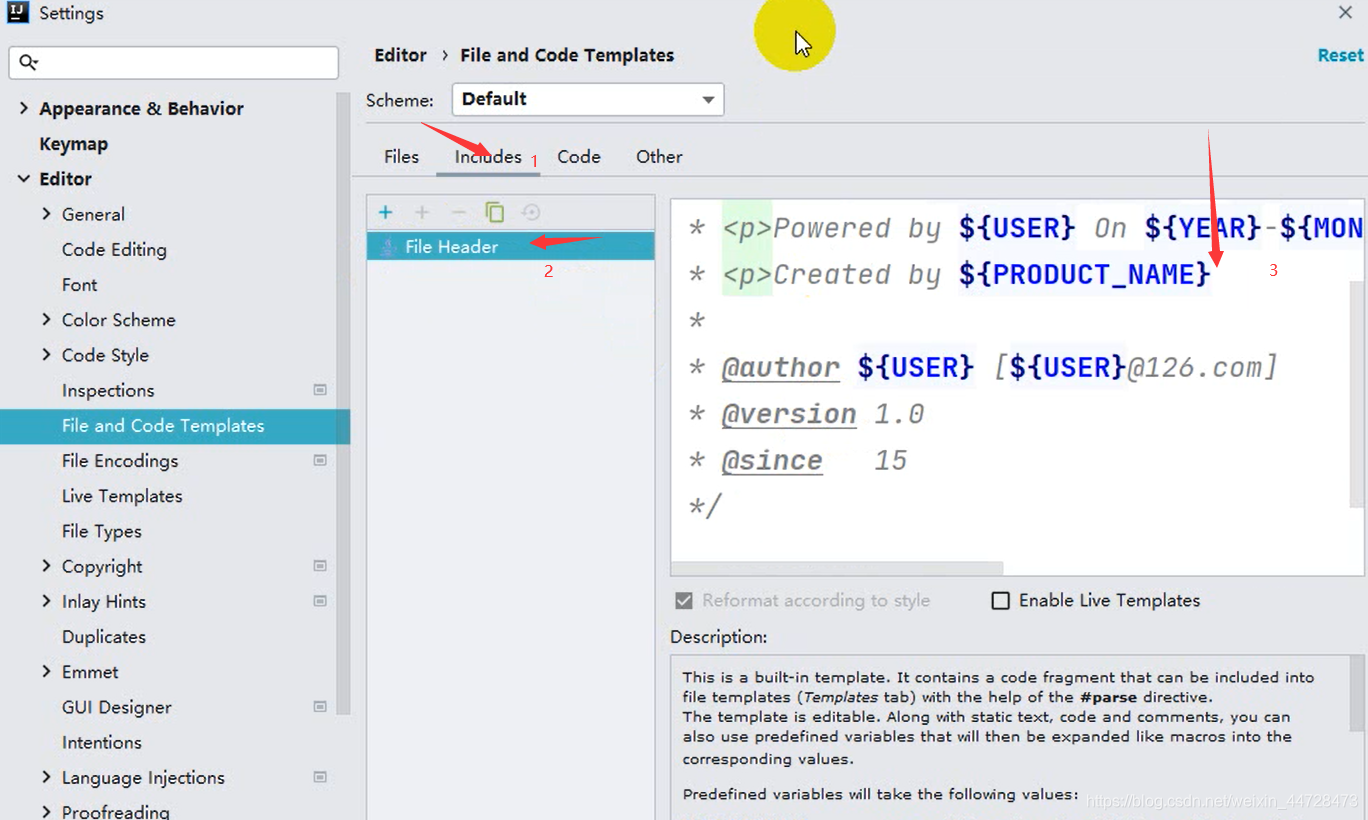Expand Appearance & Behavior section
Viewport: 1368px width, 820px height.
coord(24,108)
